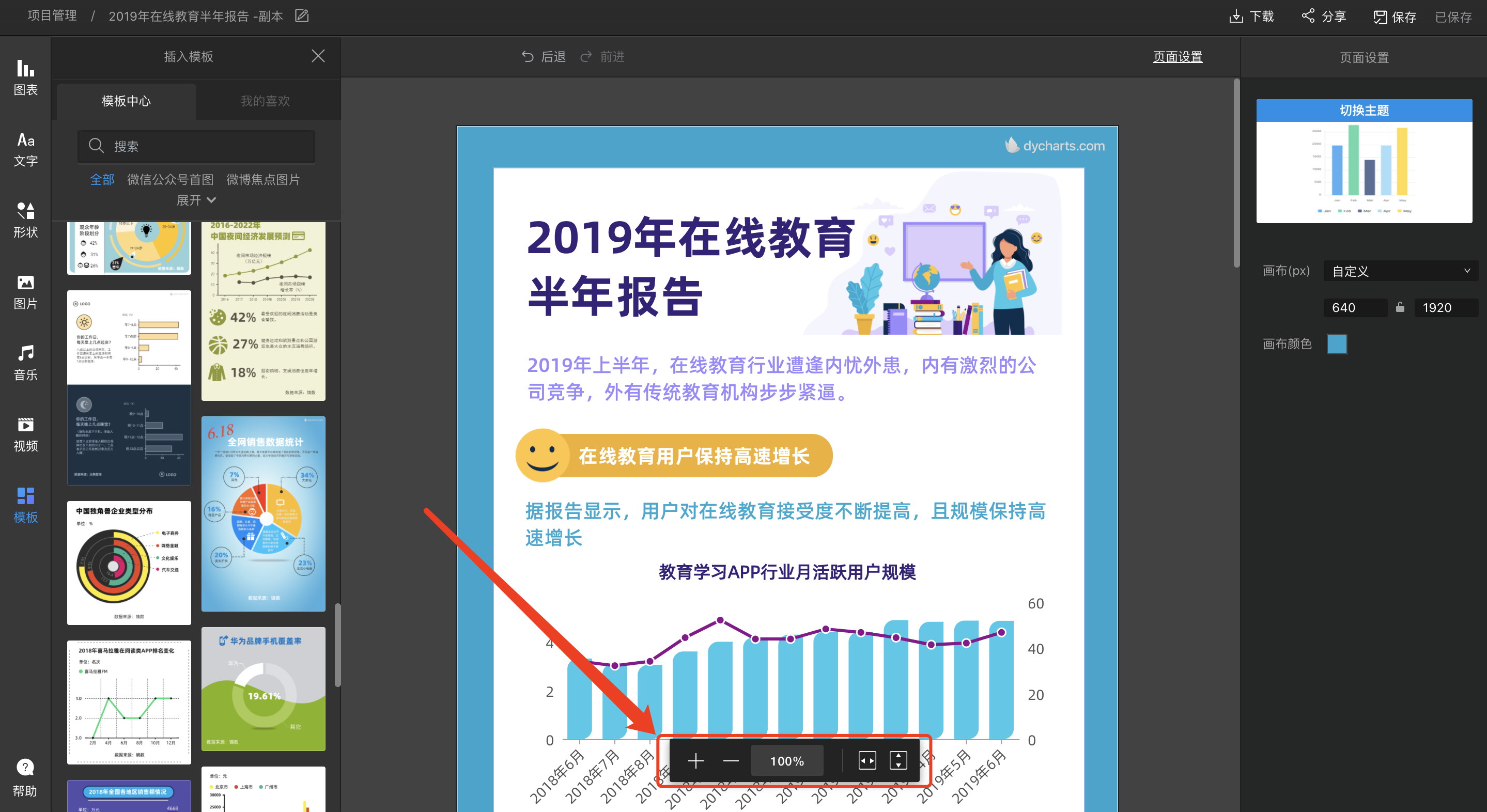Screen dimensions: 1487x812
Task: Click the 分享 share button
Action: (x=1324, y=16)
